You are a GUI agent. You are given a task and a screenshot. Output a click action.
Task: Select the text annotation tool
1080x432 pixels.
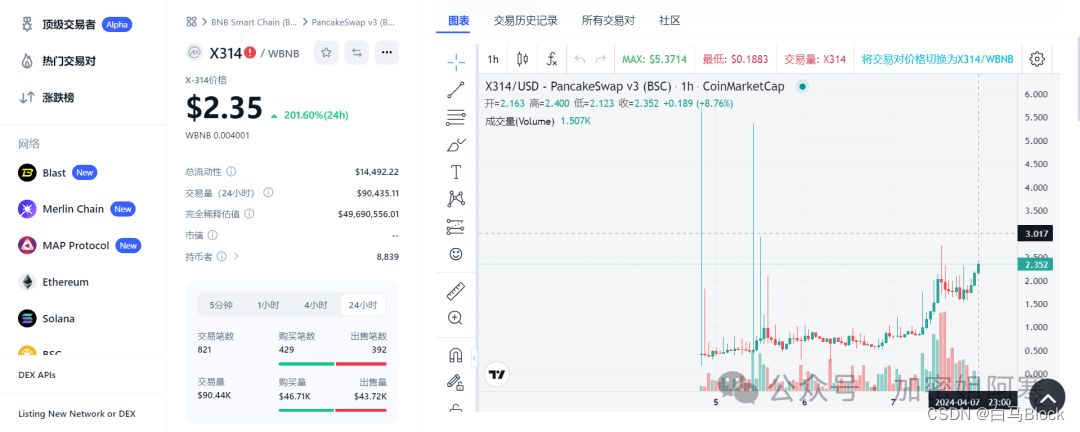pos(456,172)
